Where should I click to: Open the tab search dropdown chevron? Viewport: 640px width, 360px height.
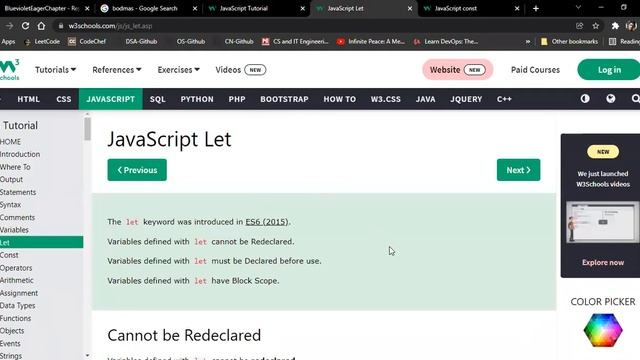coord(578,8)
